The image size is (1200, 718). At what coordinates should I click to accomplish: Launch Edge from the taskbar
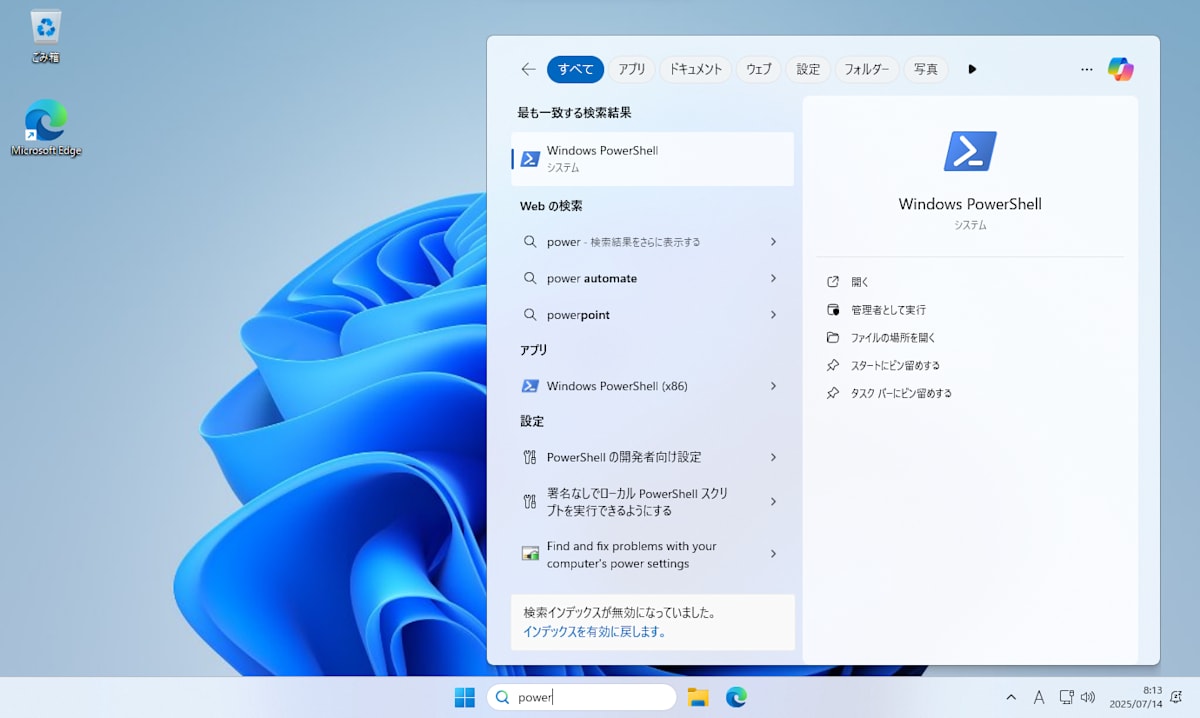737,697
